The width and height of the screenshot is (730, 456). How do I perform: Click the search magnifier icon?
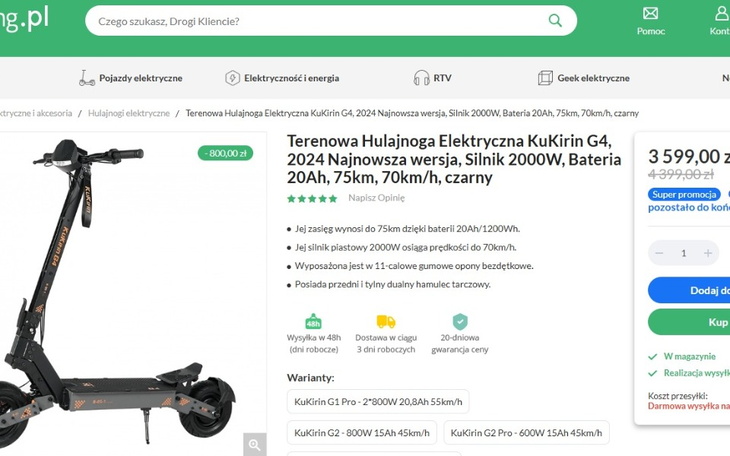(555, 20)
